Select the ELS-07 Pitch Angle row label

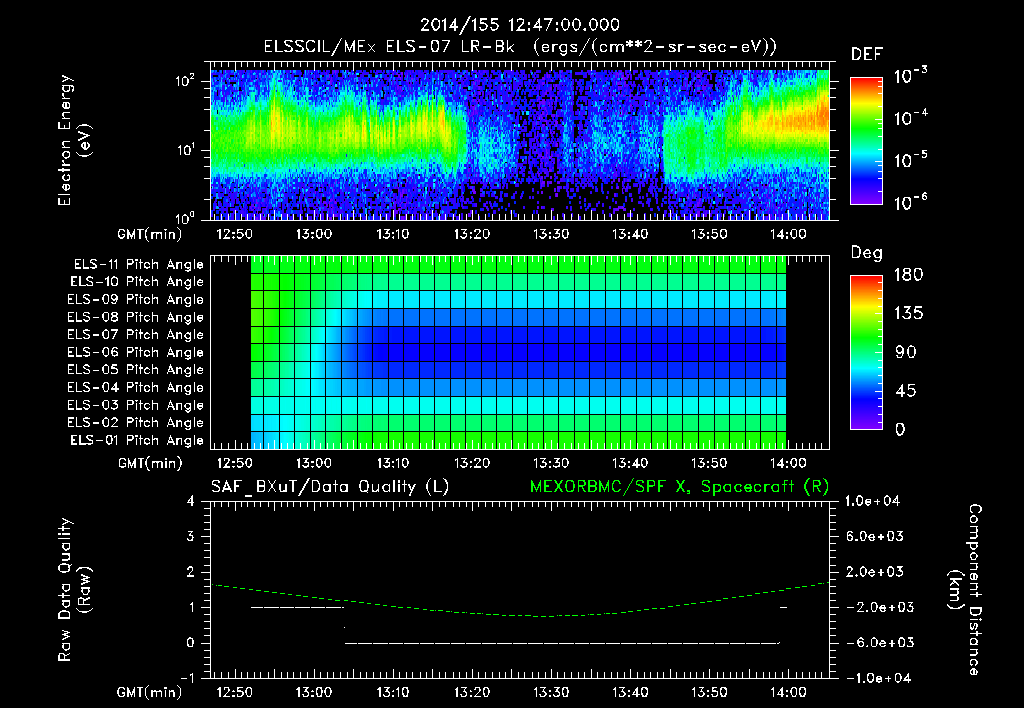(x=136, y=334)
